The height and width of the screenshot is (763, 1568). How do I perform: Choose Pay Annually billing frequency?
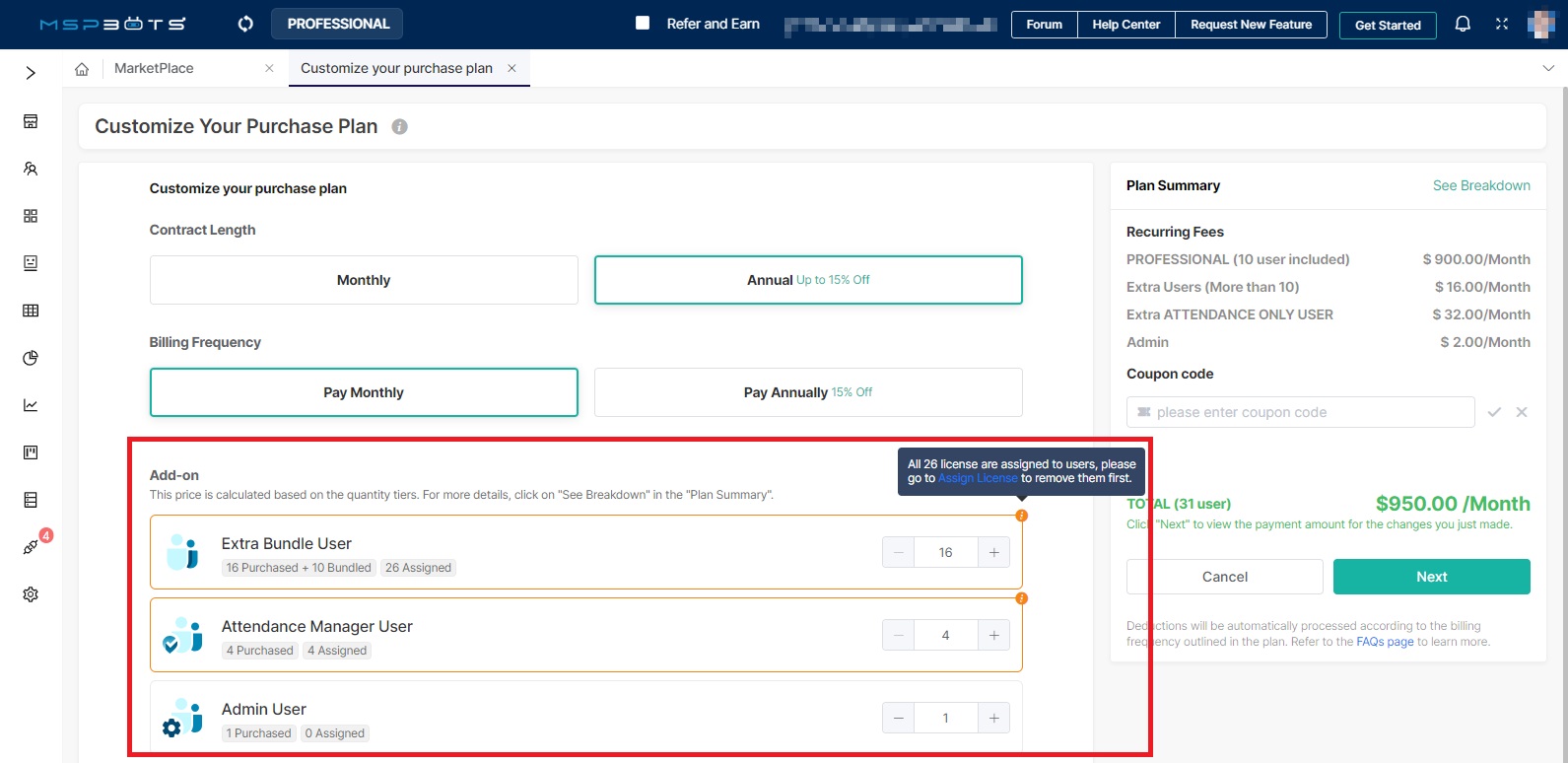click(x=808, y=392)
